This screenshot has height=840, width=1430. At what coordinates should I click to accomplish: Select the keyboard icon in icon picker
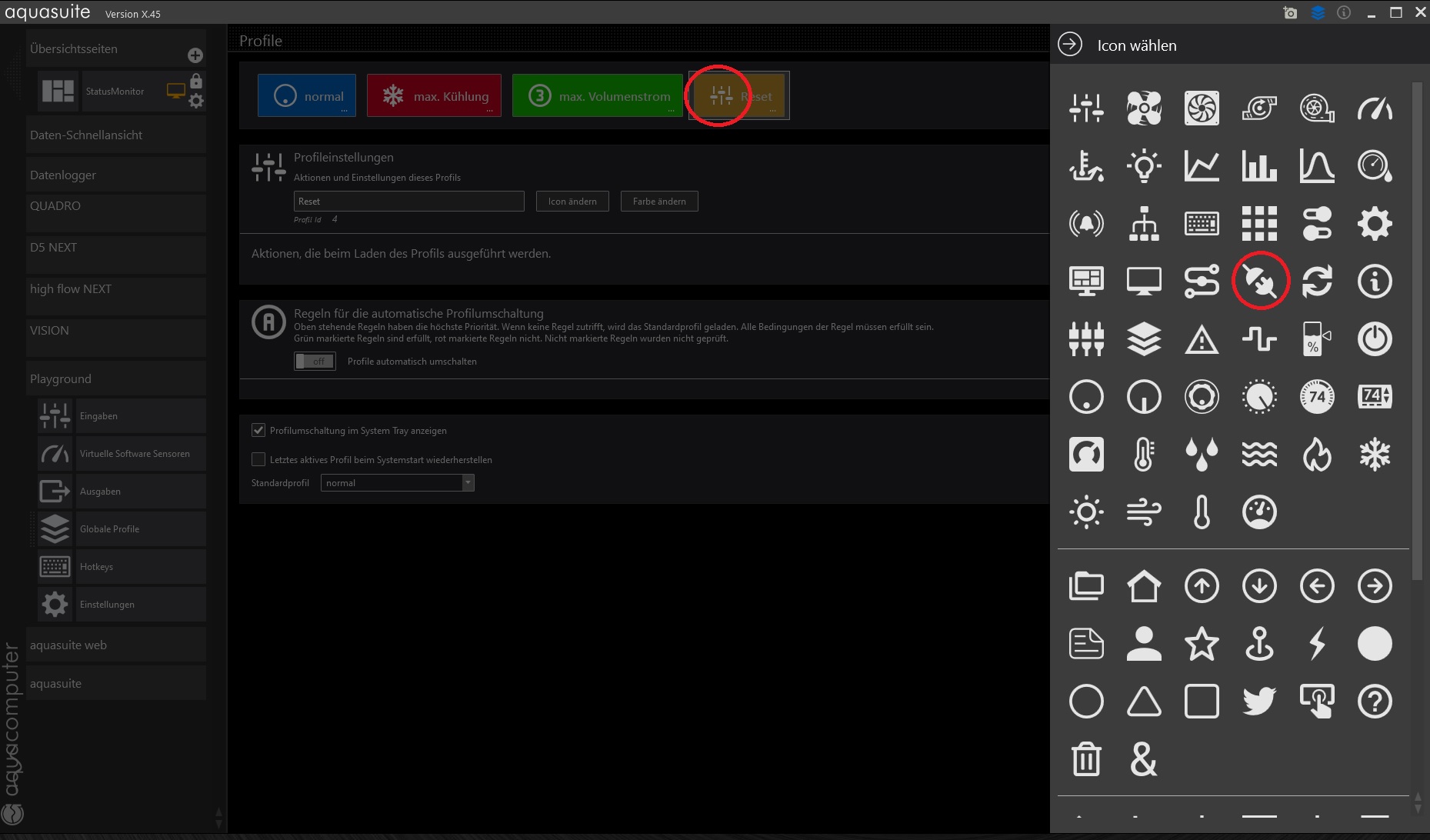click(1202, 224)
